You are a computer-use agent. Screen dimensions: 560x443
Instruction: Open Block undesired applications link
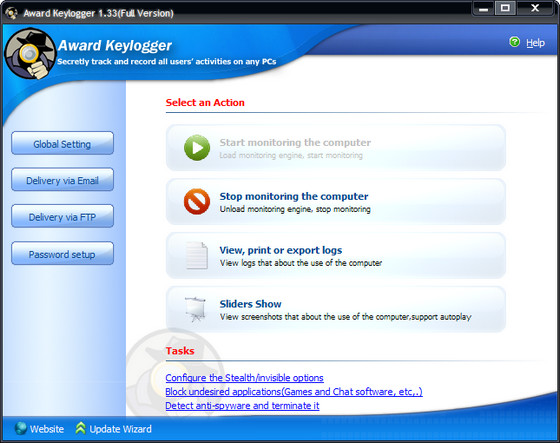294,392
